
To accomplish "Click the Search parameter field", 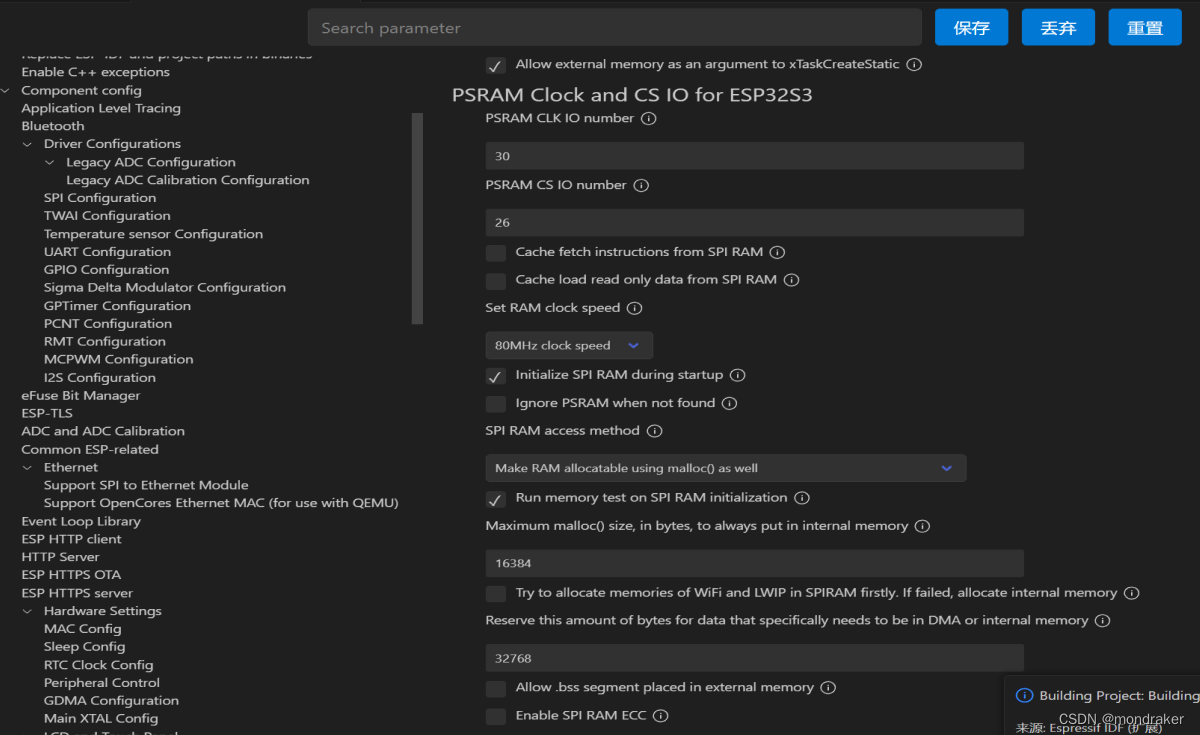I will pos(615,28).
